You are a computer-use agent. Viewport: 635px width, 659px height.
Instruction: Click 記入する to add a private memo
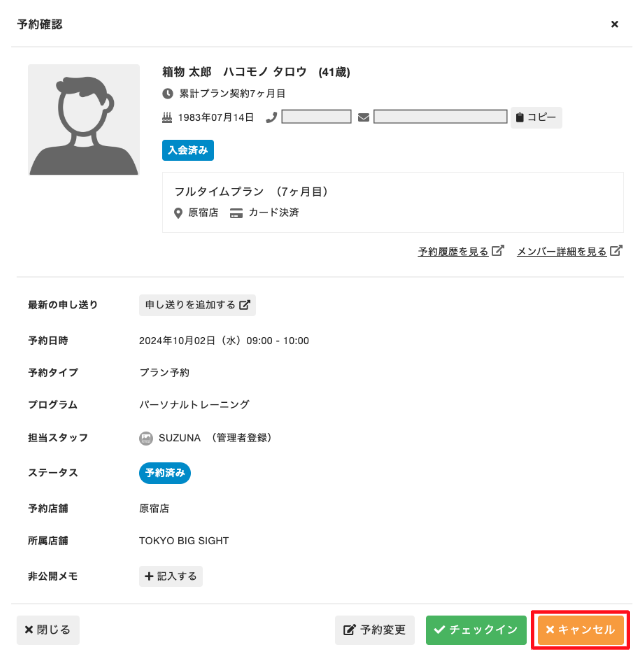pyautogui.click(x=171, y=576)
